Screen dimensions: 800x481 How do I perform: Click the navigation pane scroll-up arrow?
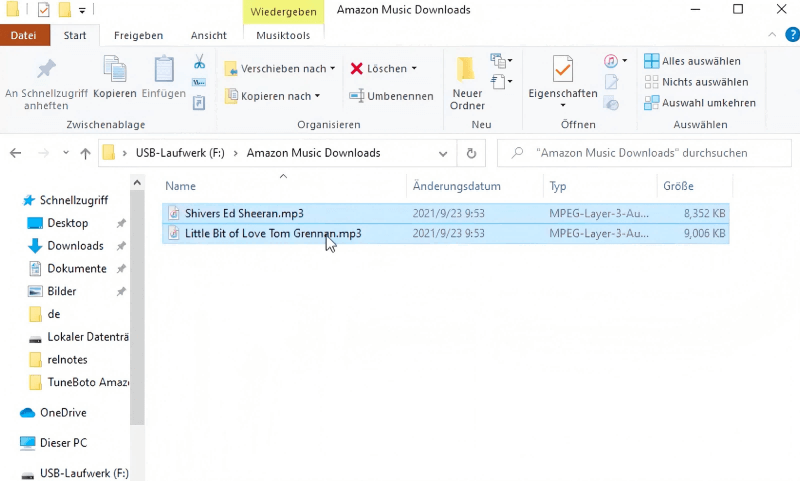(x=137, y=183)
